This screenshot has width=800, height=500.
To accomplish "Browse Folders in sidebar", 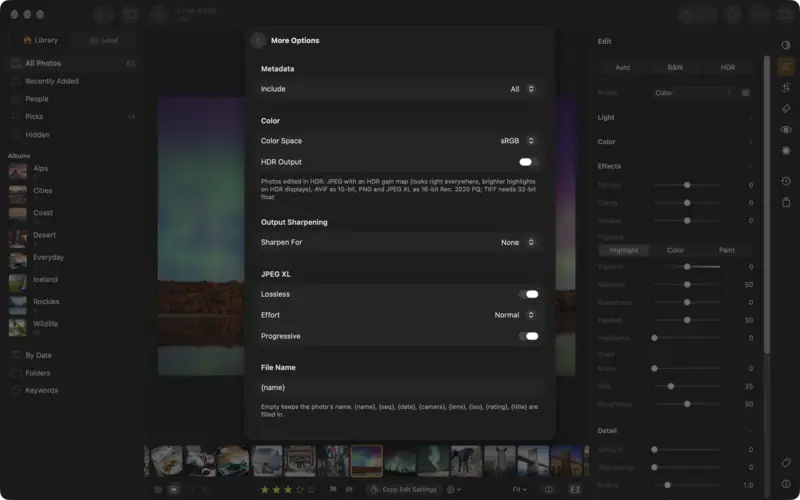I will pyautogui.click(x=73, y=373).
